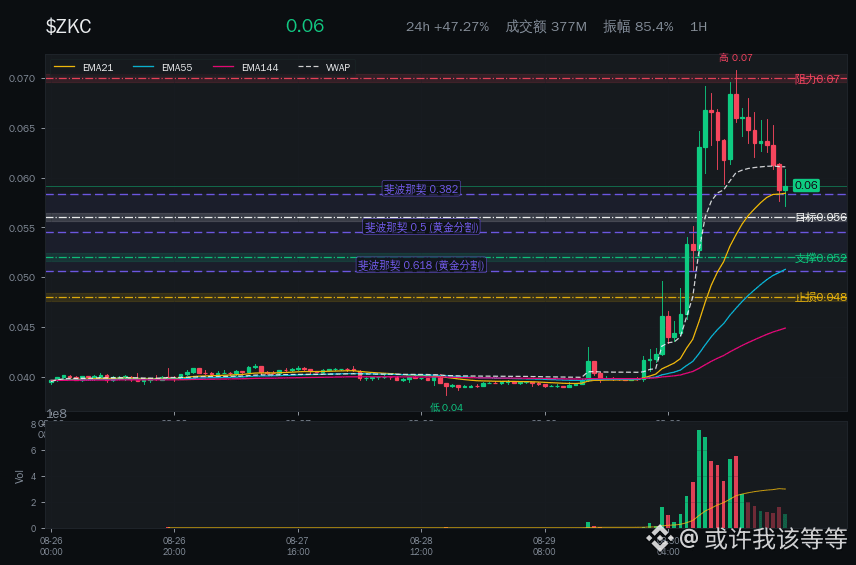Image resolution: width=856 pixels, height=565 pixels.
Task: Toggle the VWAP legend entry
Action: 324,68
